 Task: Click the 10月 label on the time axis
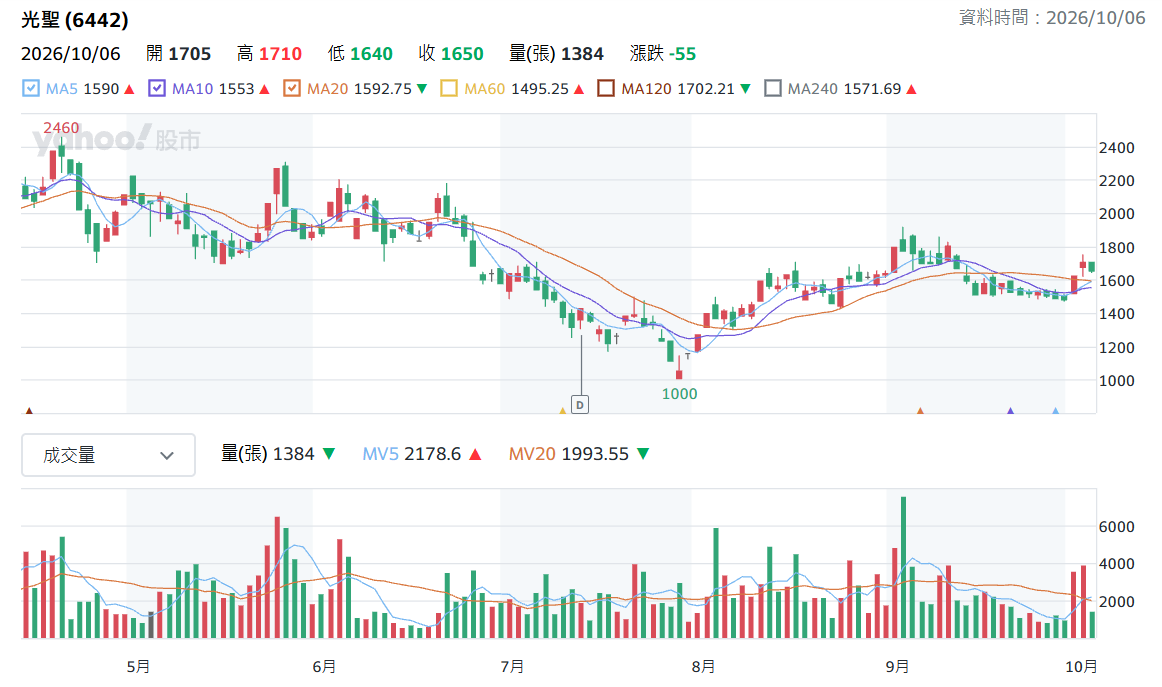point(1081,667)
